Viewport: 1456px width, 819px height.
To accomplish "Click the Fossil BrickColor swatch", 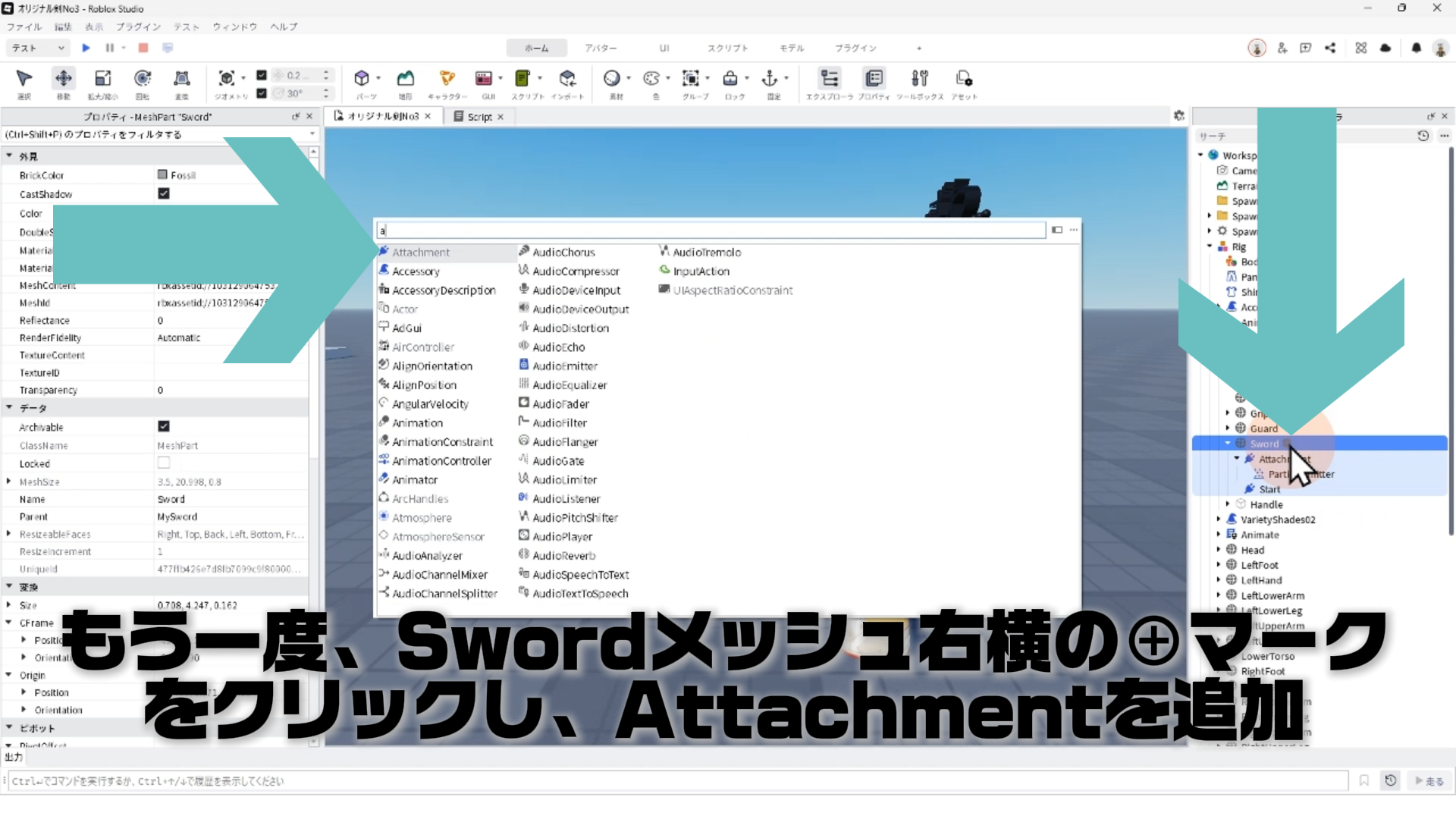I will point(162,175).
